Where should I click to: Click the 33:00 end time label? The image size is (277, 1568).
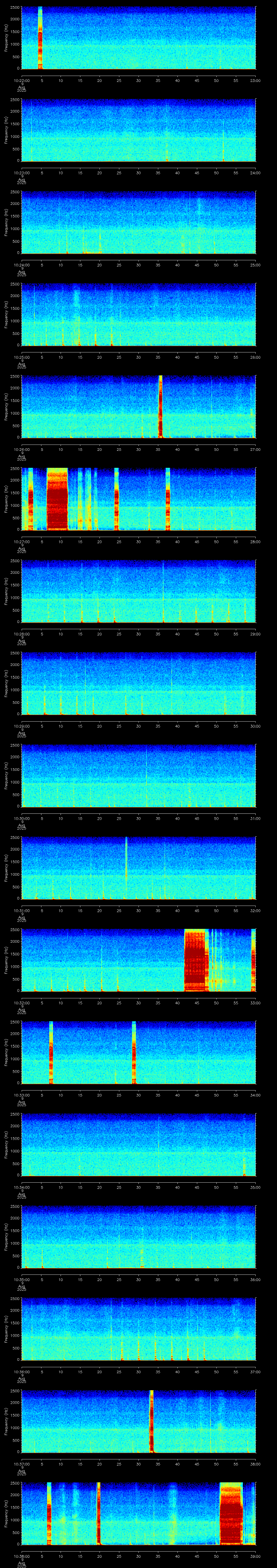pos(255,1003)
